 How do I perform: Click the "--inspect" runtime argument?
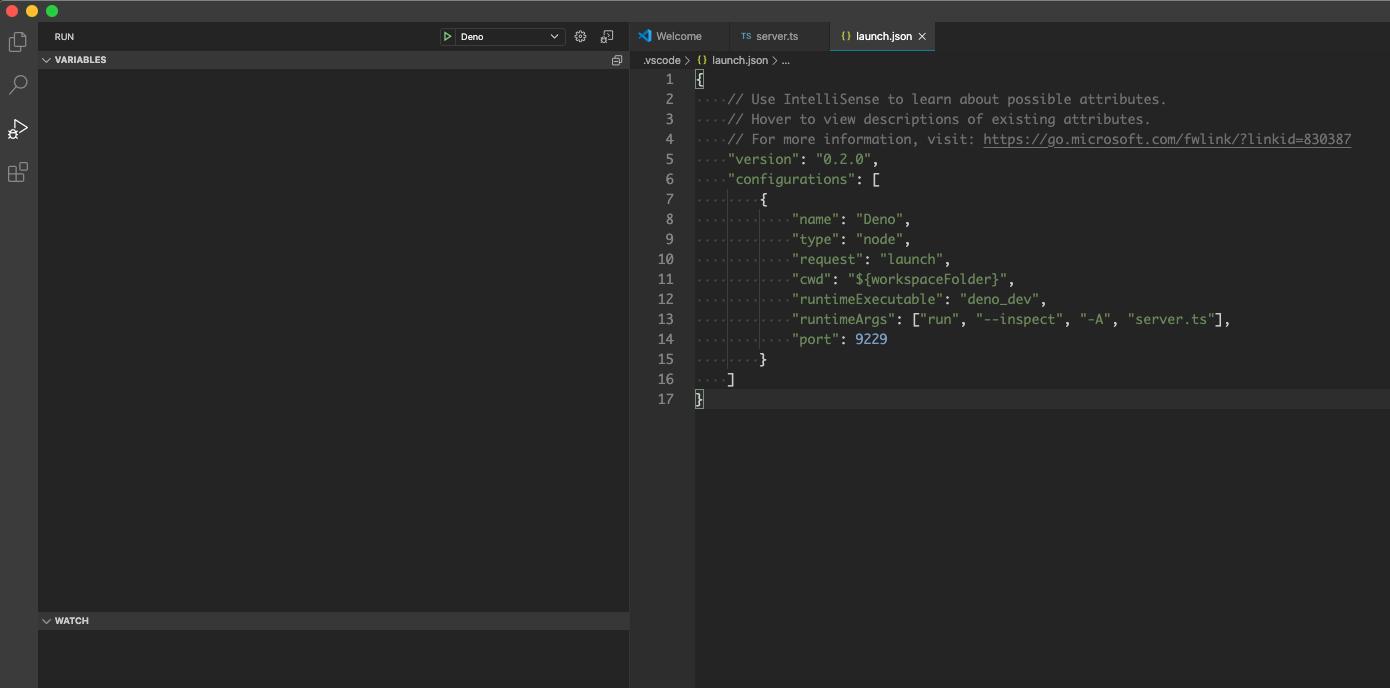click(x=1019, y=319)
